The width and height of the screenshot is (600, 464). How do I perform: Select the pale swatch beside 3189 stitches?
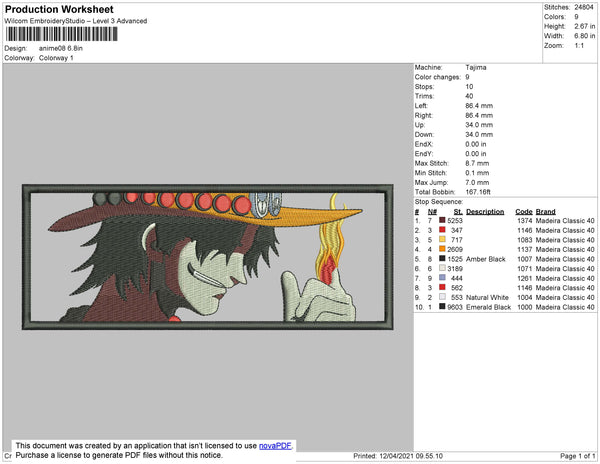(442, 268)
